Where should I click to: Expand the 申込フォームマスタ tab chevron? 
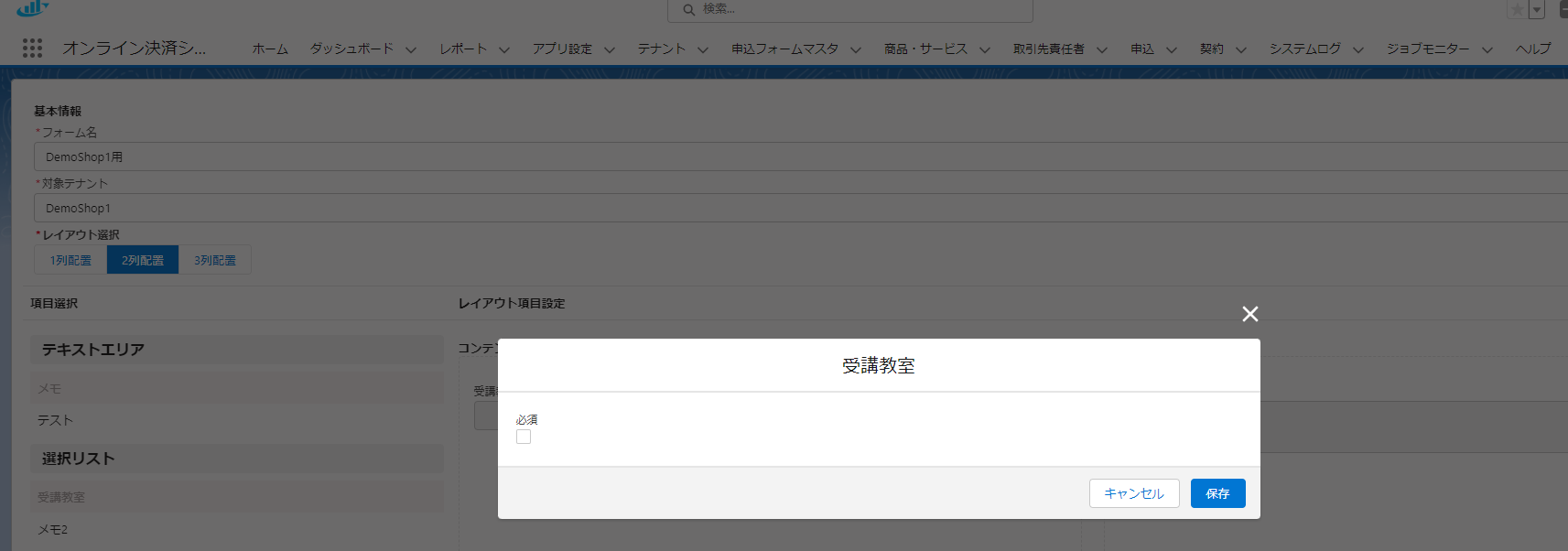coord(856,49)
